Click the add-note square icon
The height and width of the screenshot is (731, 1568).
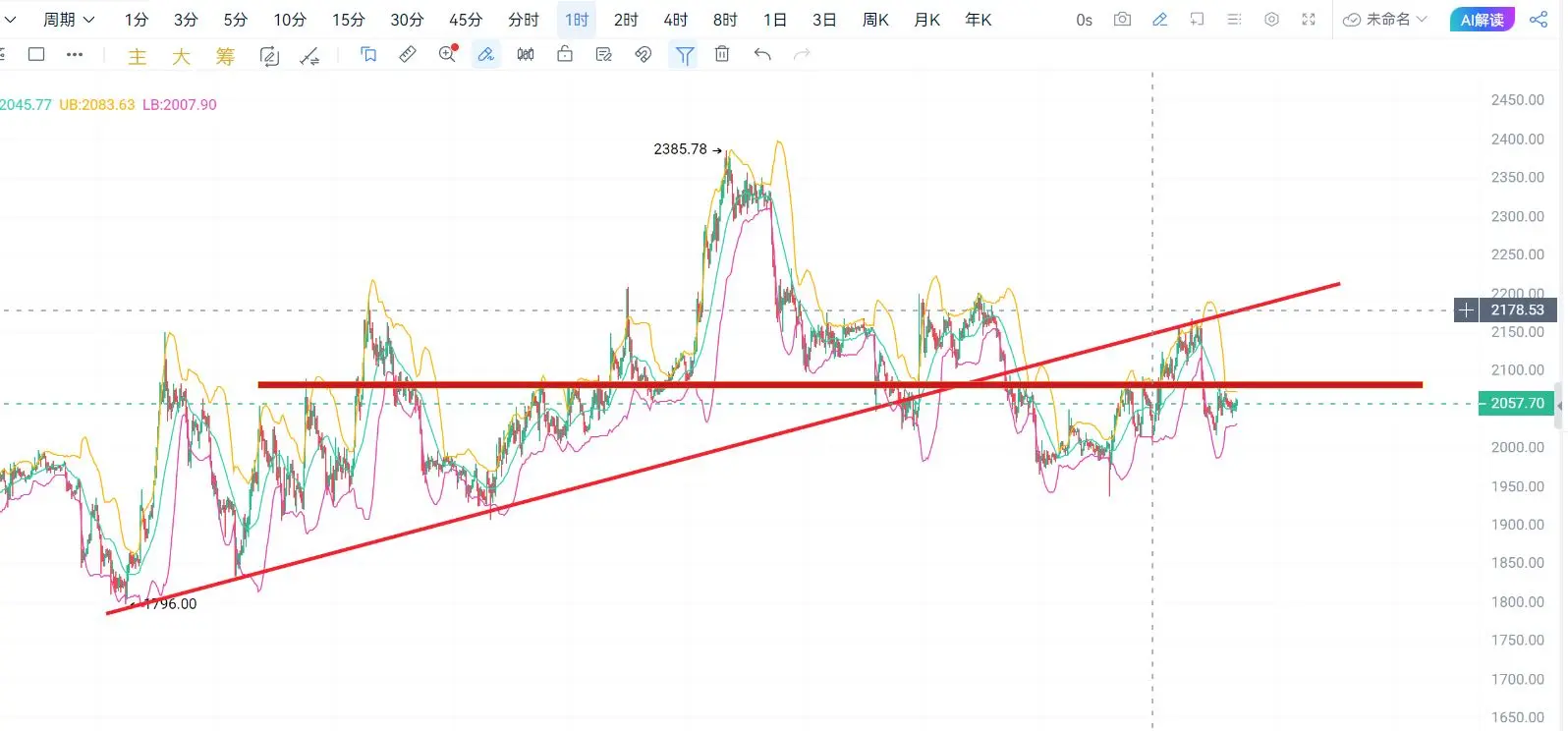tap(1197, 20)
